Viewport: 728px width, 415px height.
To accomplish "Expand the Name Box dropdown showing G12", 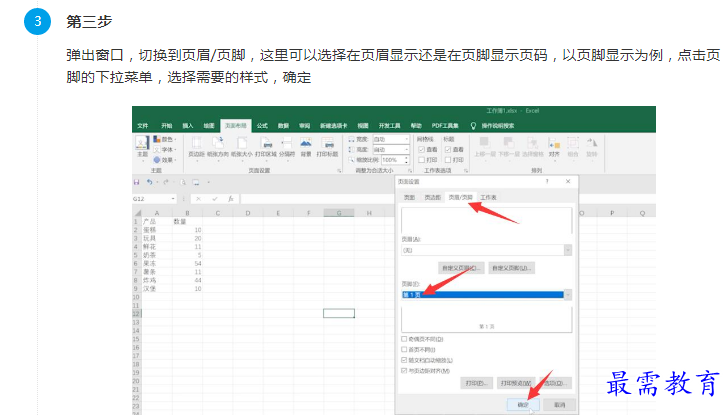I will 173,199.
